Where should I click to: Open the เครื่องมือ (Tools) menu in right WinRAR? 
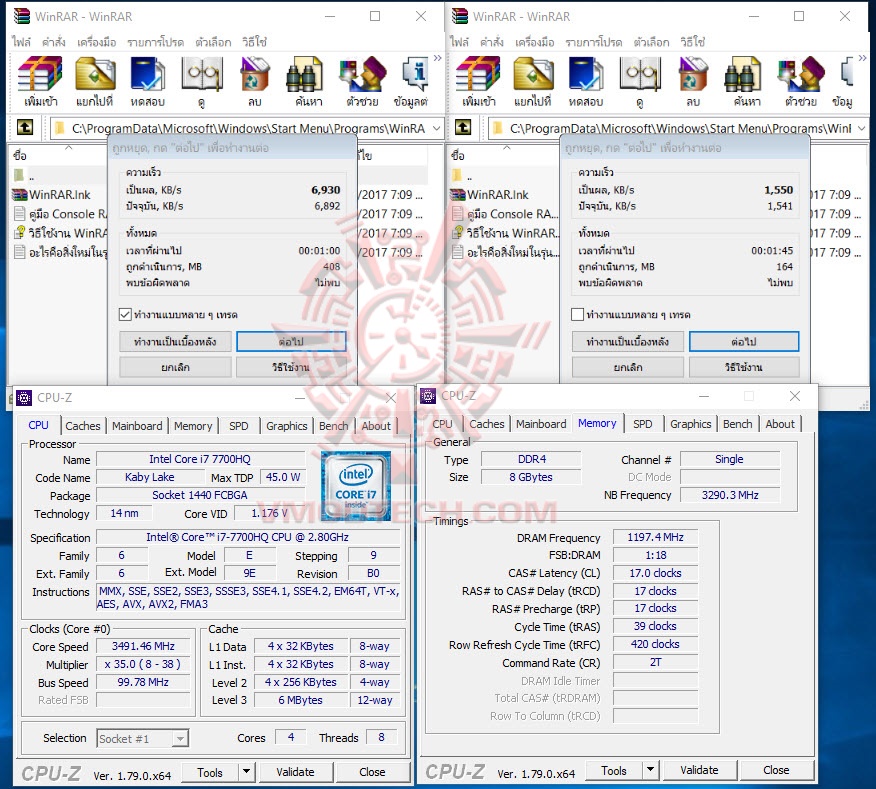pyautogui.click(x=535, y=42)
